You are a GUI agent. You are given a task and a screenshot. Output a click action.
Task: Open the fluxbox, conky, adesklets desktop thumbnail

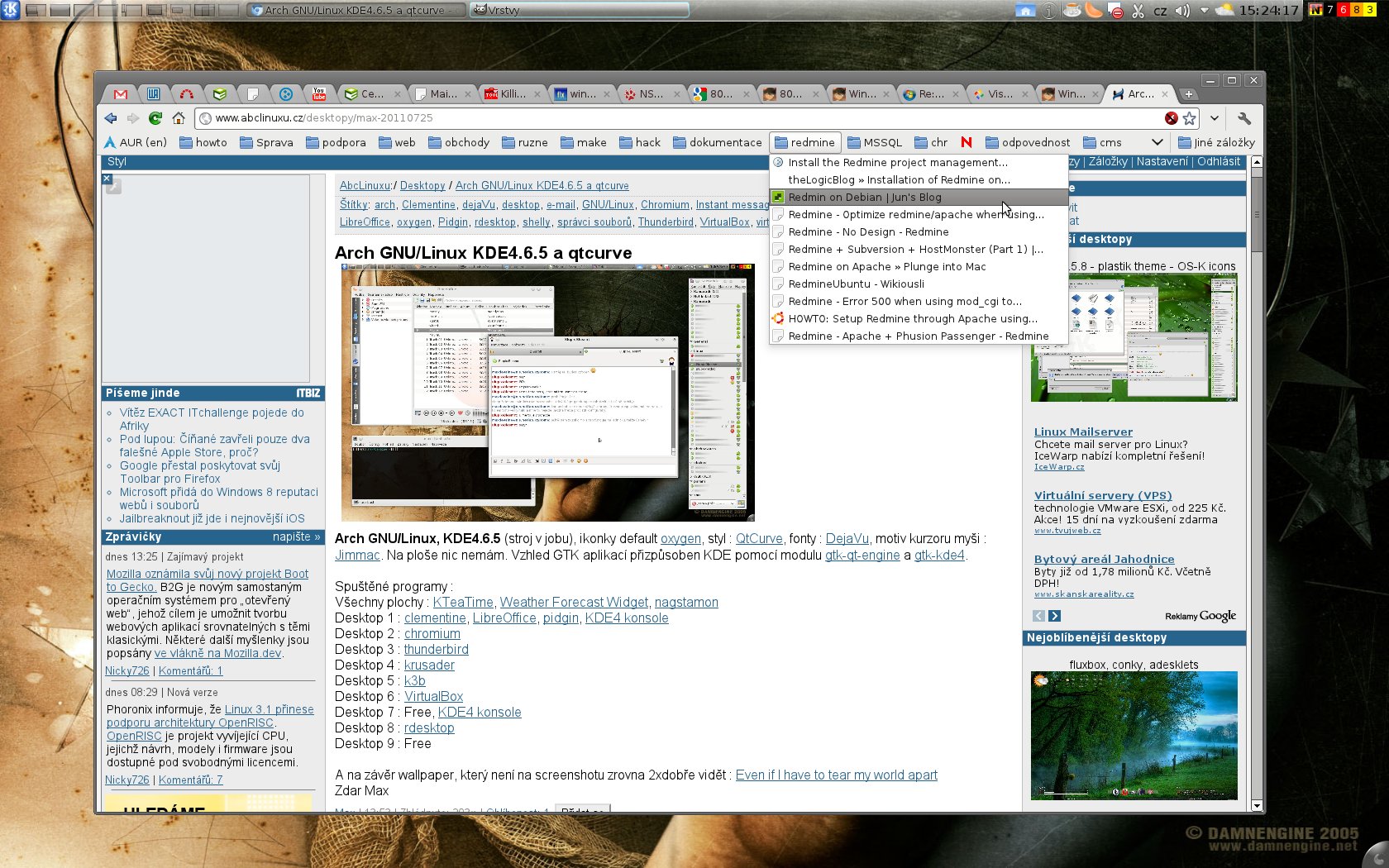[1134, 736]
